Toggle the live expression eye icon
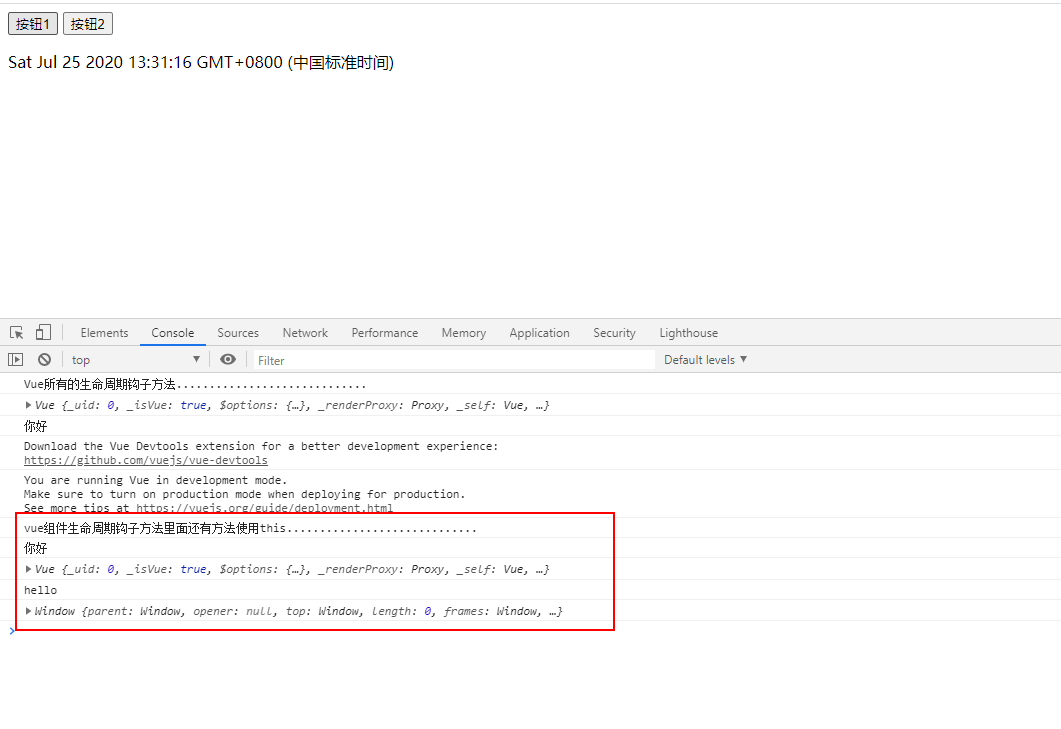 pos(228,359)
